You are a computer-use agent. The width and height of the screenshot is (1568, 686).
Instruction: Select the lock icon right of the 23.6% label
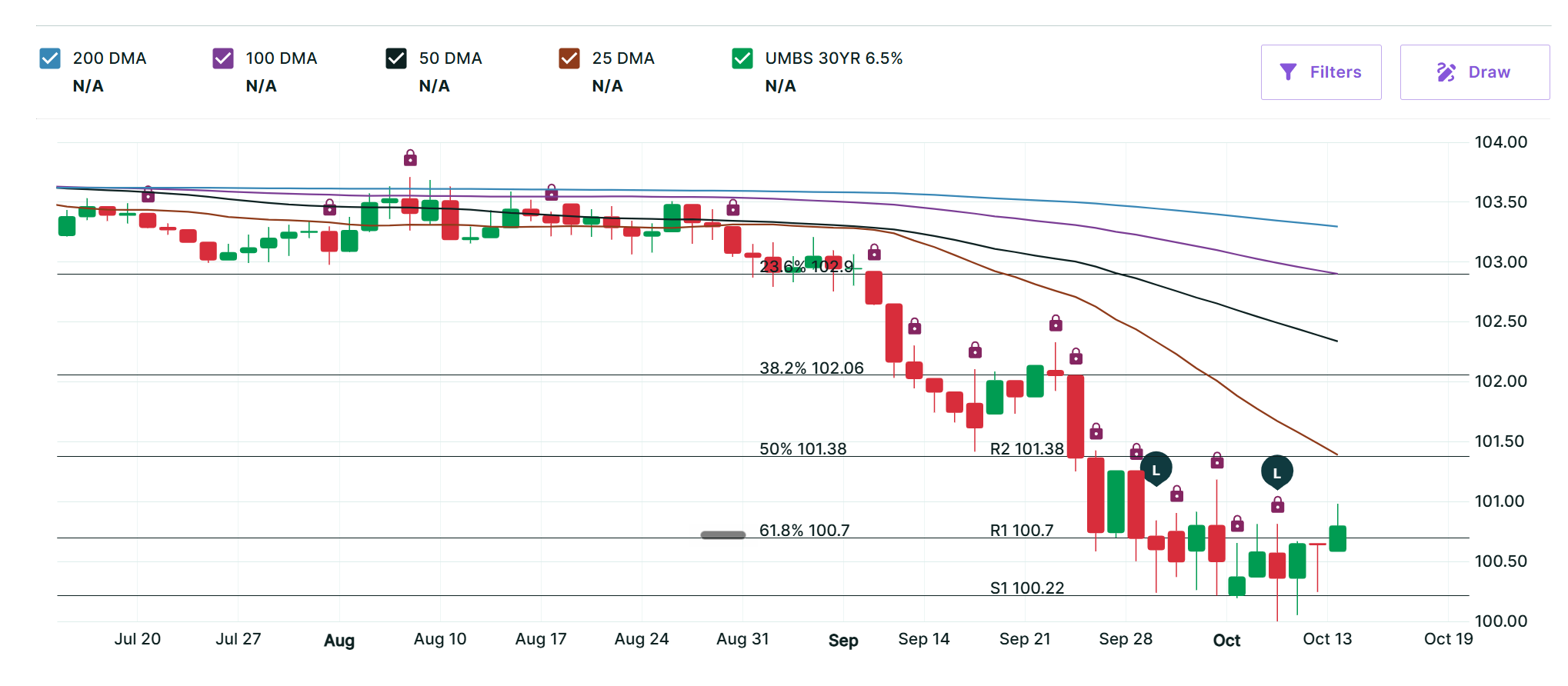(x=874, y=251)
